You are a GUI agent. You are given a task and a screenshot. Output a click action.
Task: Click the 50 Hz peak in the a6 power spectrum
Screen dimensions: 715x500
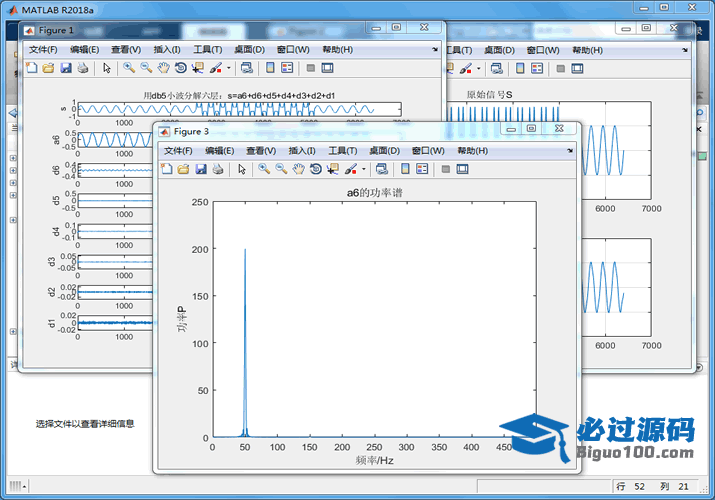(245, 250)
